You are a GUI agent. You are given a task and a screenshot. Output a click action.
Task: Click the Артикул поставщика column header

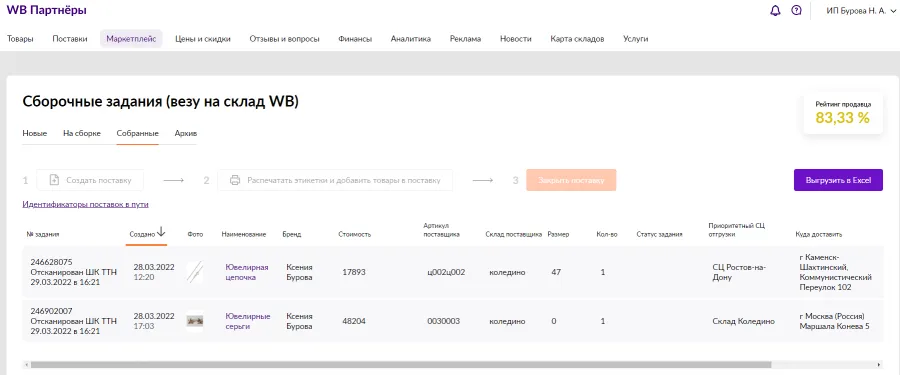coord(442,230)
